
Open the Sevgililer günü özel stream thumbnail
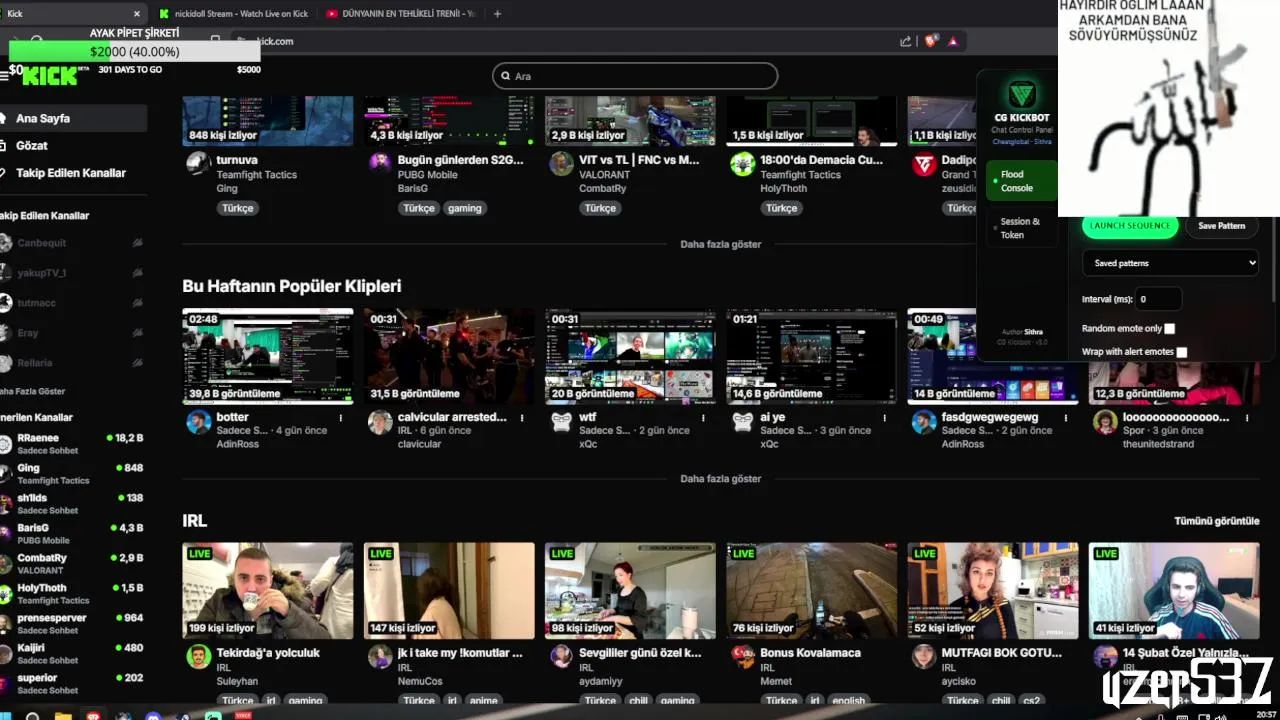[x=630, y=591]
